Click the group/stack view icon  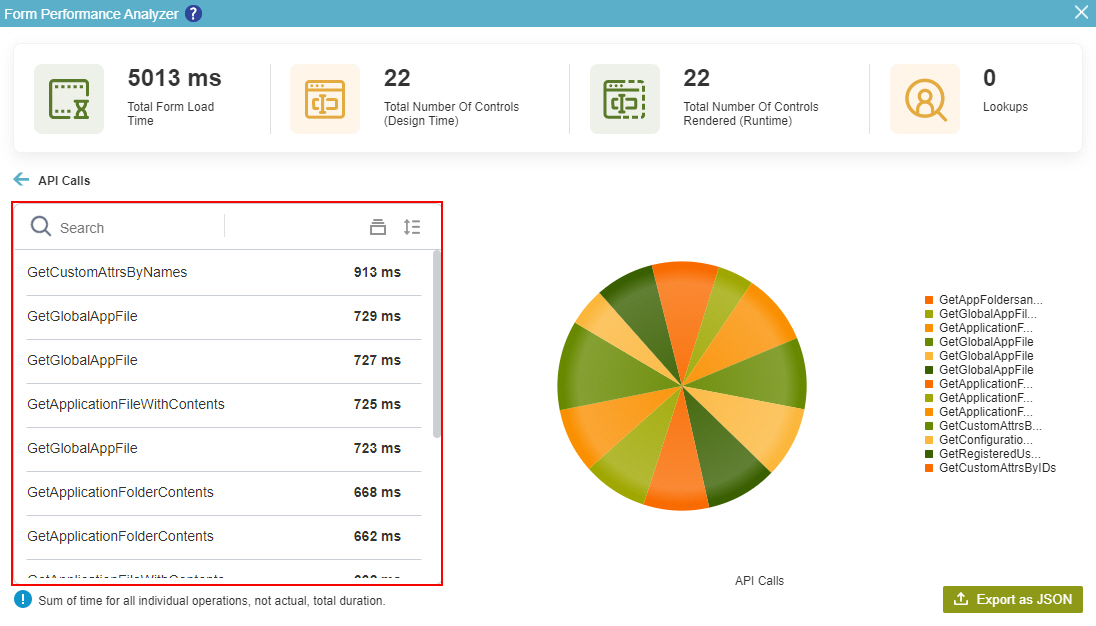point(377,226)
